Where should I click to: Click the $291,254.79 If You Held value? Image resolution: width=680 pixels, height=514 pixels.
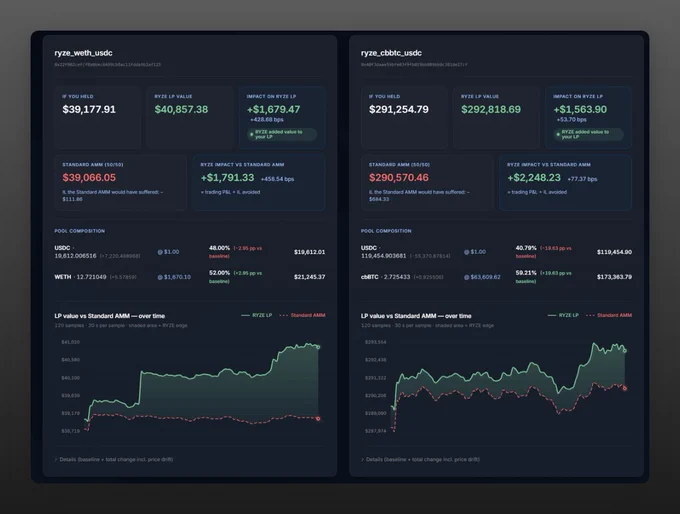pyautogui.click(x=399, y=109)
